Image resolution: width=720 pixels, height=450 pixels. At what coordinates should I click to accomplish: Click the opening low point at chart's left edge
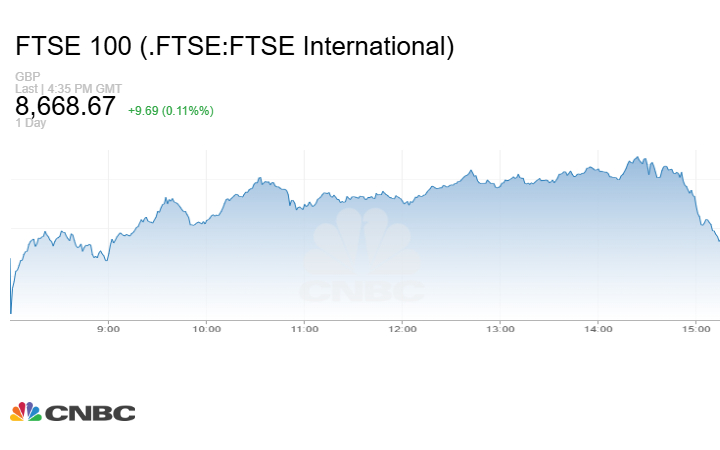click(10, 312)
